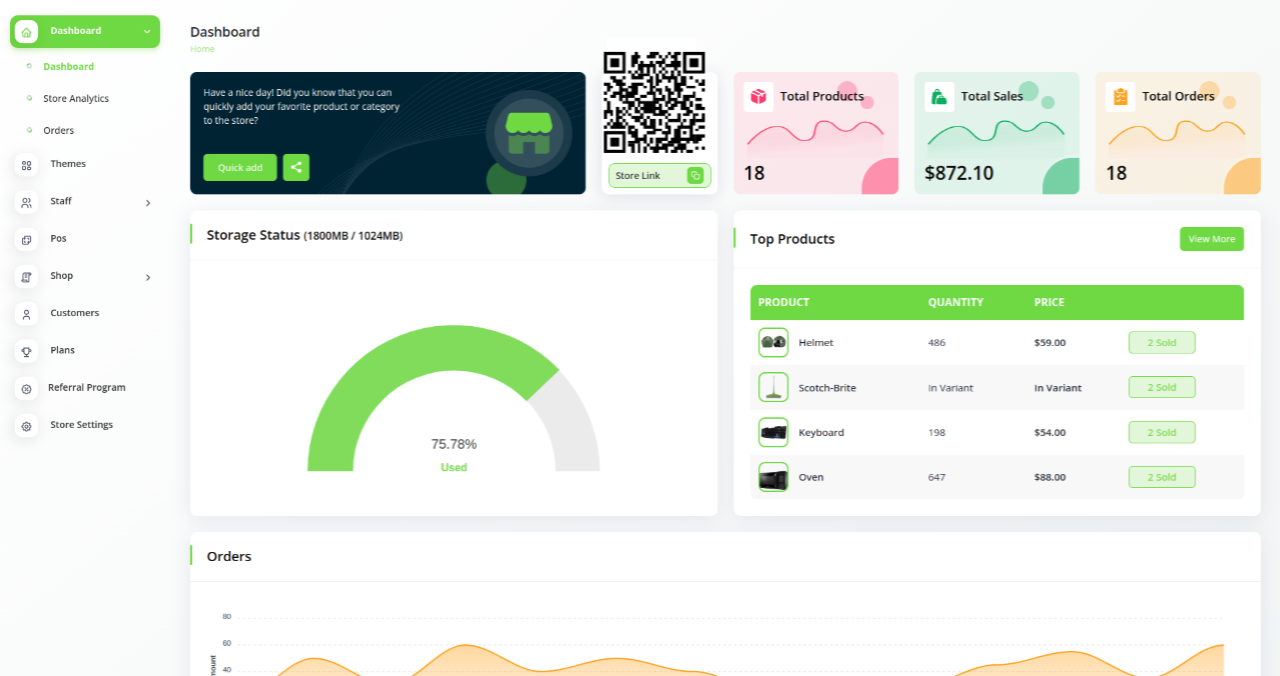Click the Store Link field
1280x676 pixels.
659,176
